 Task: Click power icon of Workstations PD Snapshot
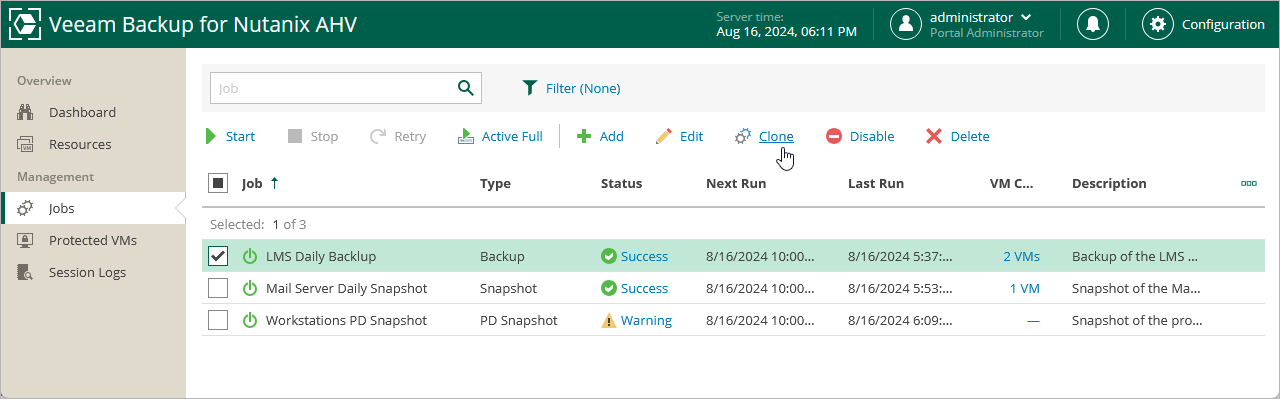(x=250, y=320)
